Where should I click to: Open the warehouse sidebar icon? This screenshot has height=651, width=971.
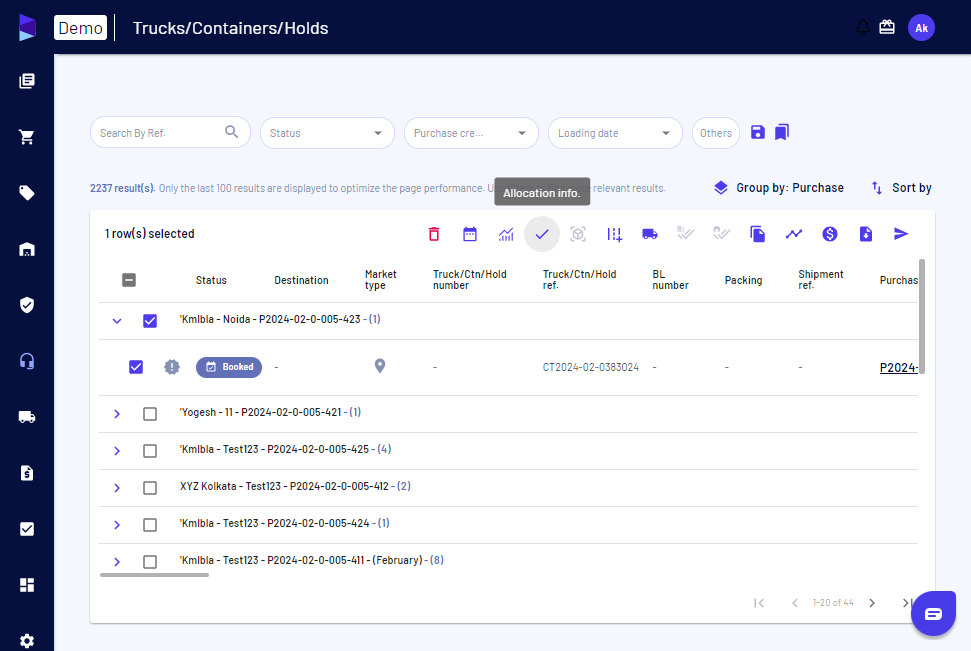(x=27, y=249)
